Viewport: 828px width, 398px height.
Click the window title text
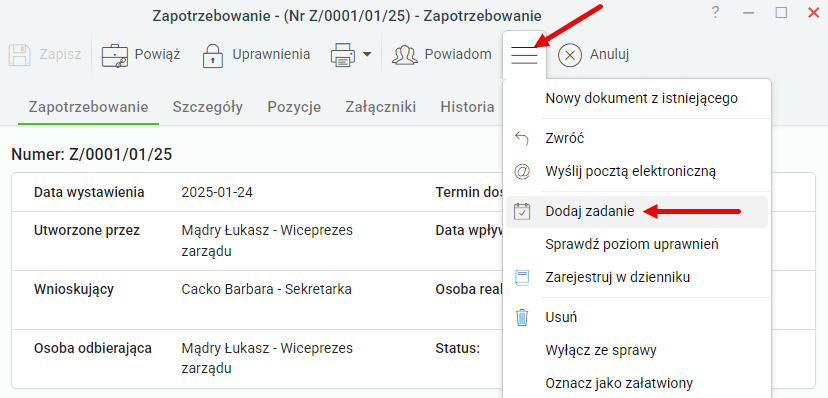tap(347, 16)
